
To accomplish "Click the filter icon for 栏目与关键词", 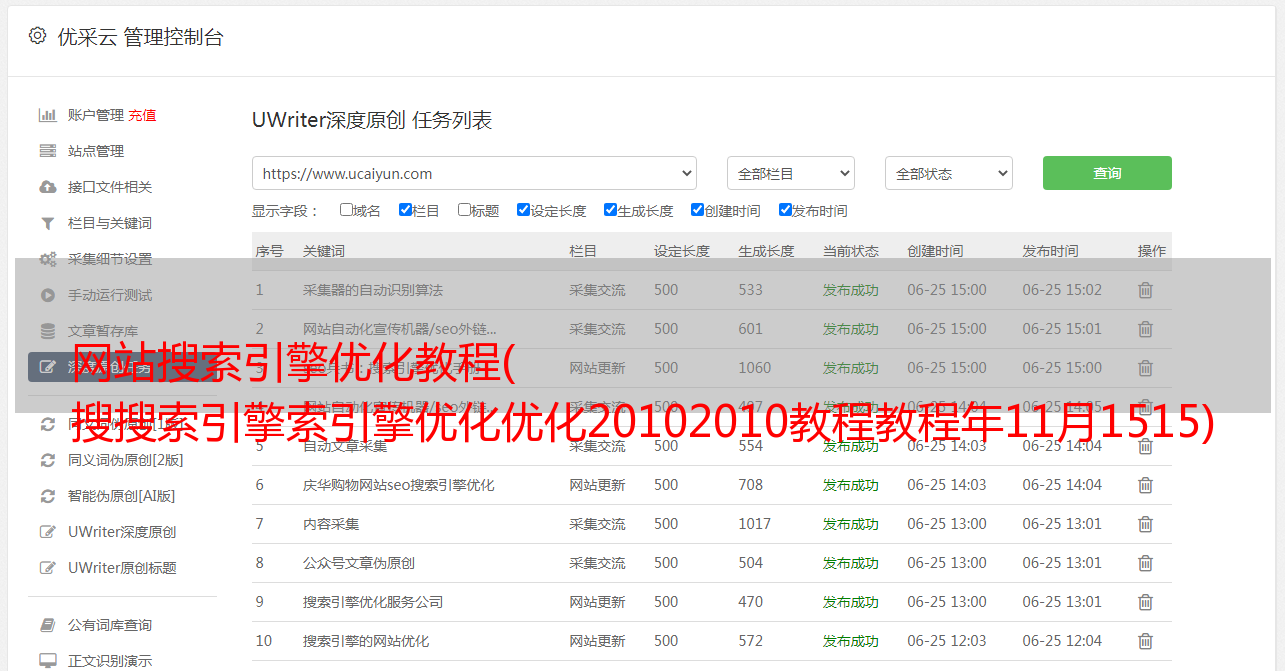I will 47,223.
